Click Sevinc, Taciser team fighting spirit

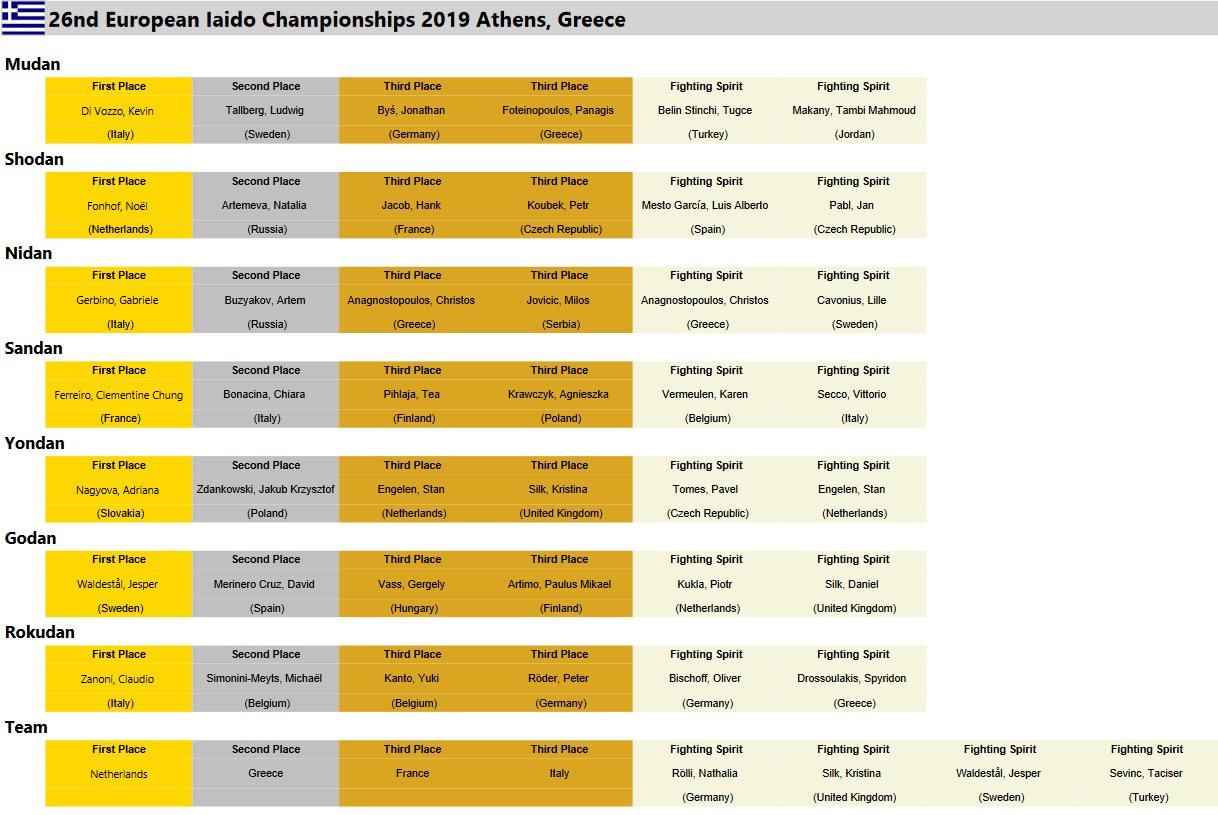pos(1146,774)
